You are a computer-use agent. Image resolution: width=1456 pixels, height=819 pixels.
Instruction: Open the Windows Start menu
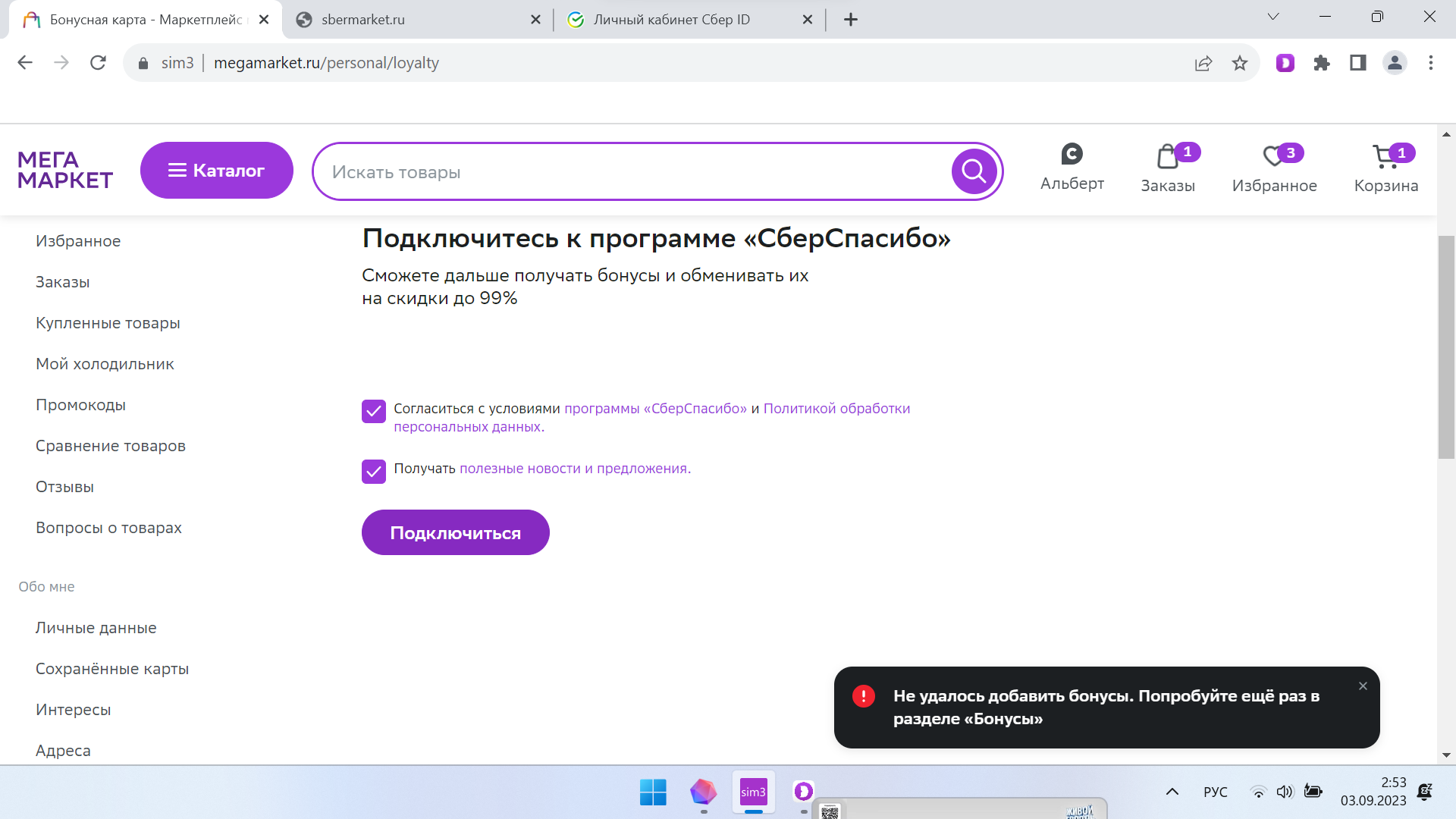[x=653, y=792]
